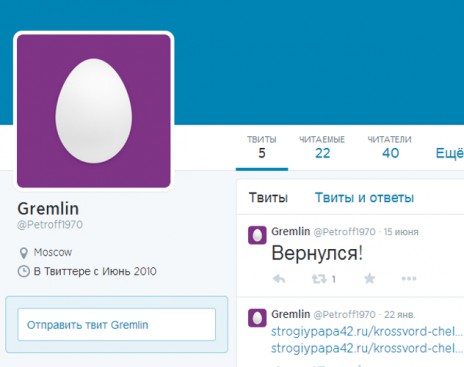Viewport: 464px width, 367px height.
Task: Open the large egg profile avatar
Action: [94, 111]
